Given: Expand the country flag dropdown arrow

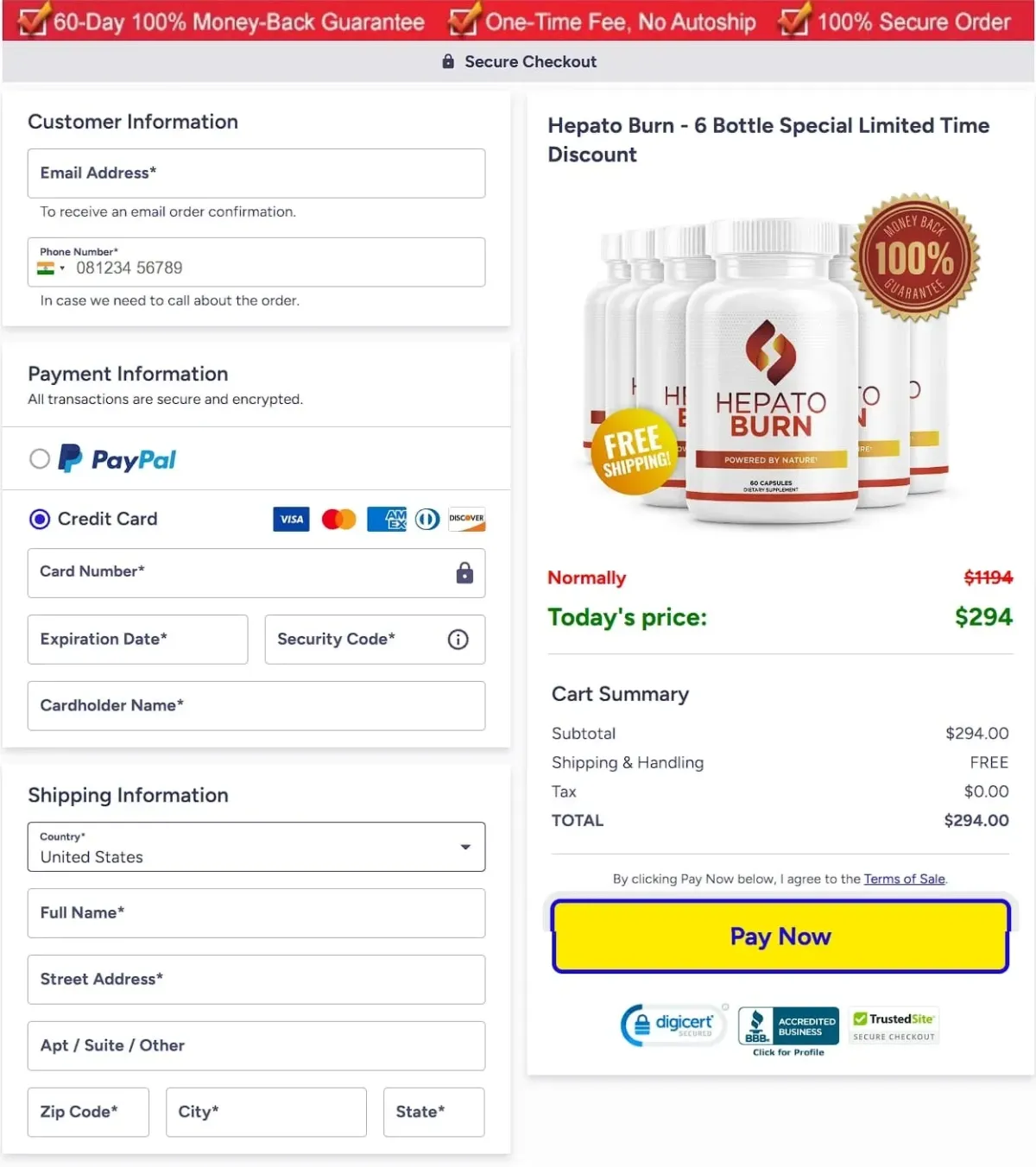Looking at the screenshot, I should [63, 268].
